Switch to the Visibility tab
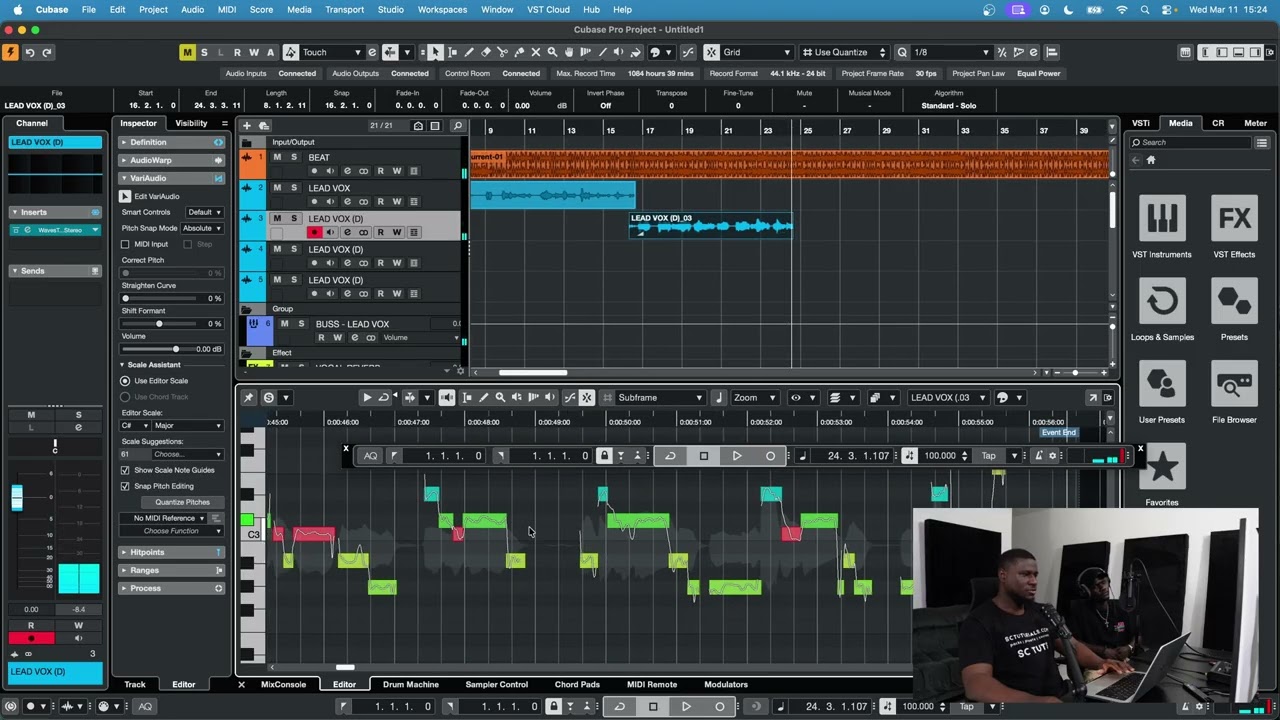 191,123
